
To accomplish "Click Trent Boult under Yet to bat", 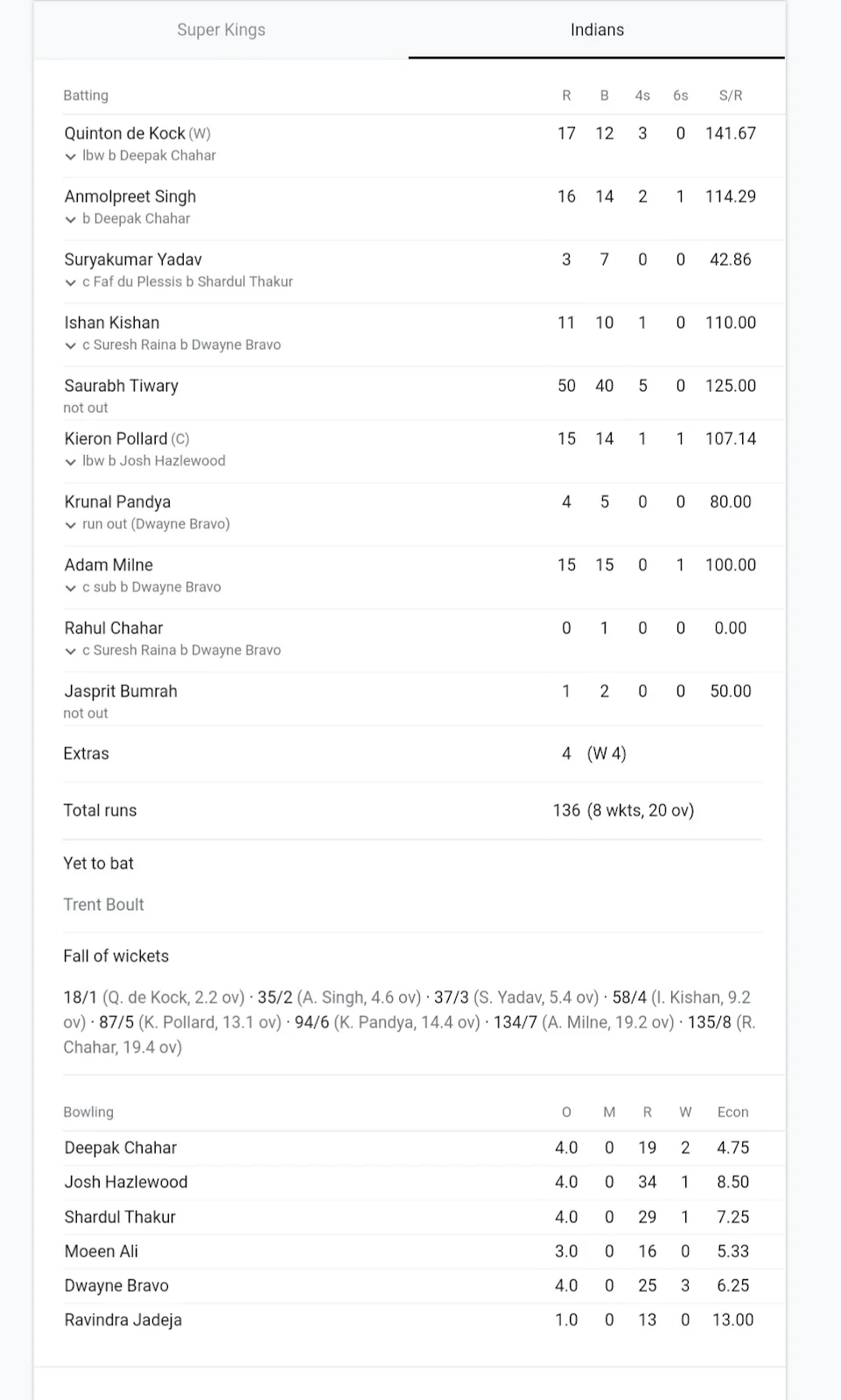I will [x=103, y=905].
